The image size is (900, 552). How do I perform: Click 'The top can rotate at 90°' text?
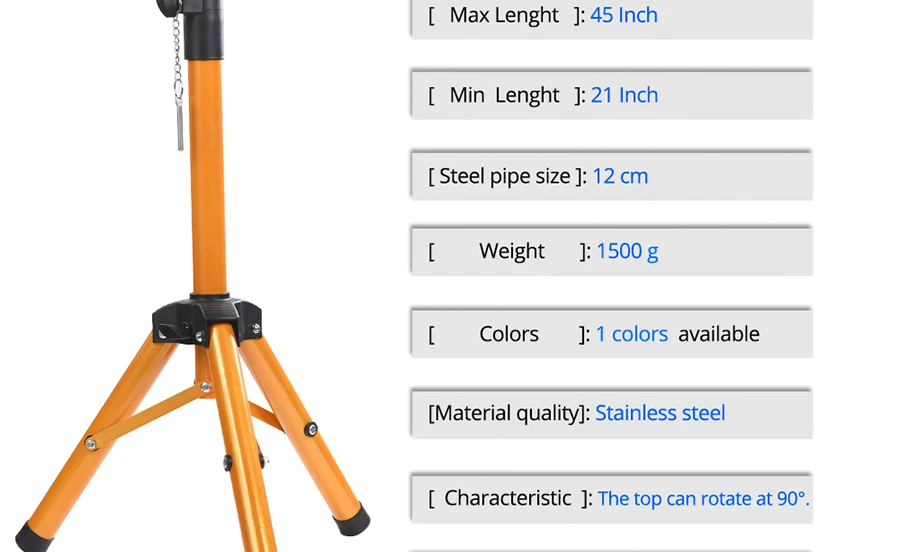(x=703, y=499)
